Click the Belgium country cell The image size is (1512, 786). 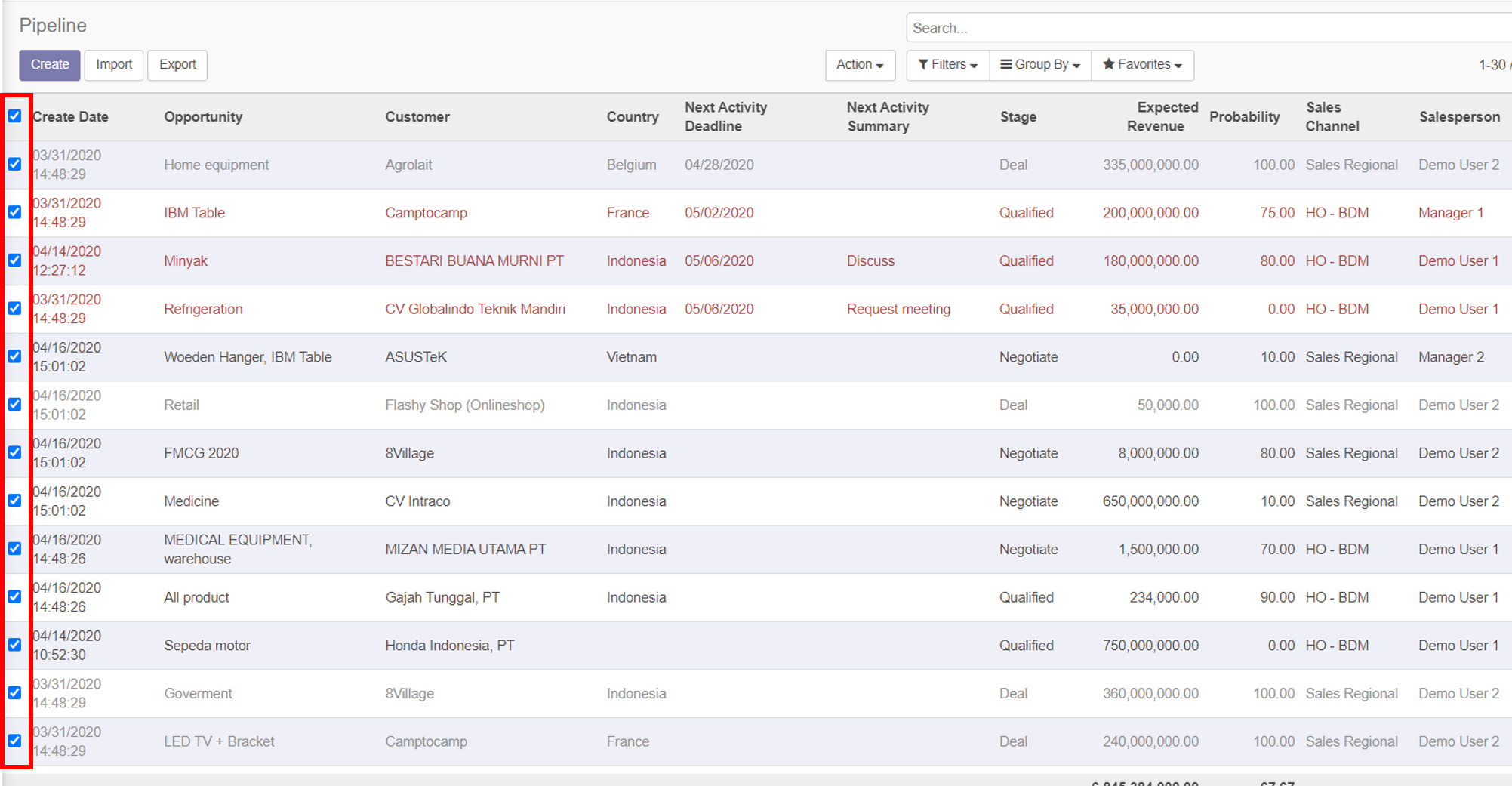click(631, 165)
